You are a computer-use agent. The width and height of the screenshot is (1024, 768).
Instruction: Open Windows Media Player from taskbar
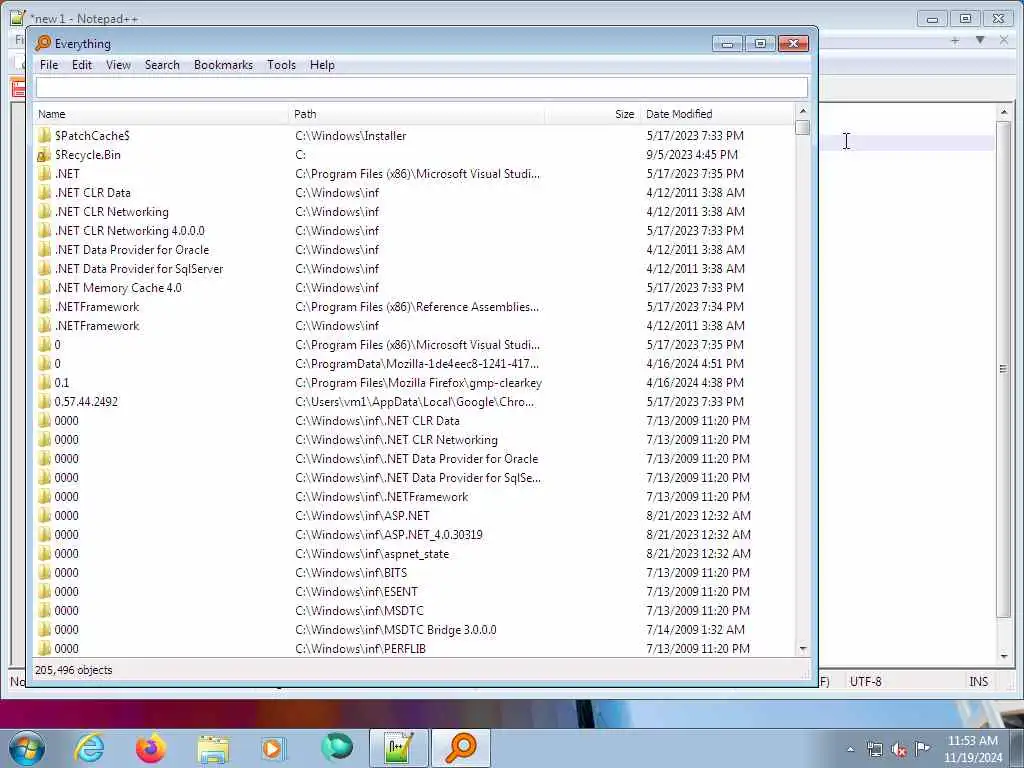(273, 748)
